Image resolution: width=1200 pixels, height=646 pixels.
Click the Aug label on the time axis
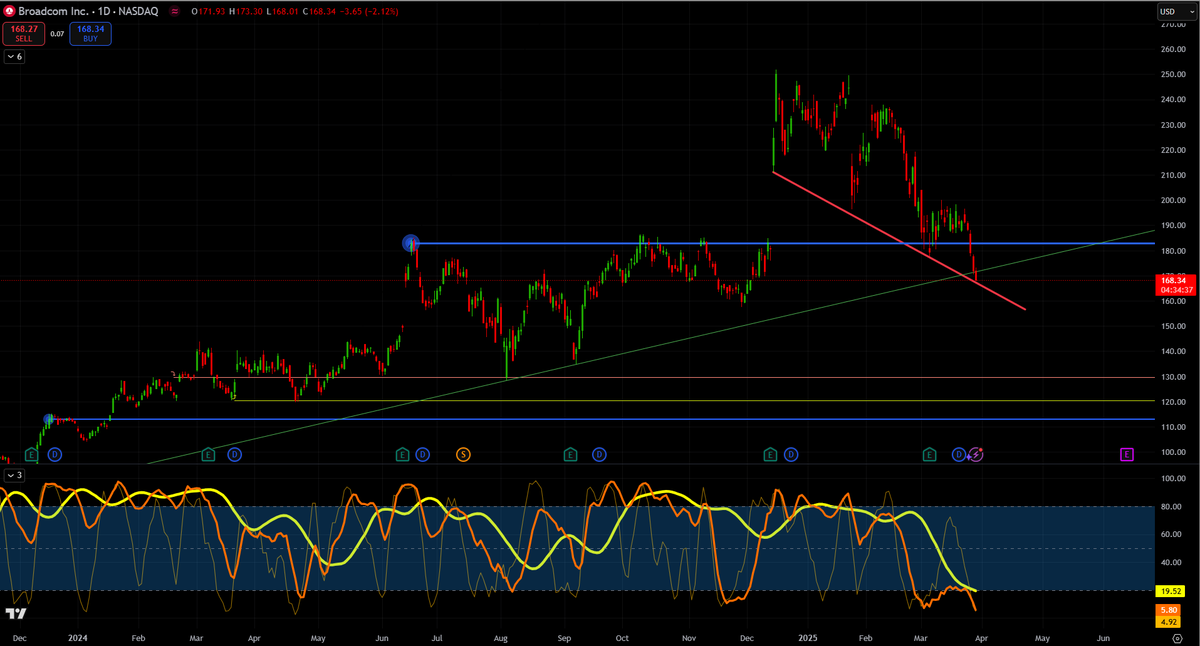click(501, 636)
